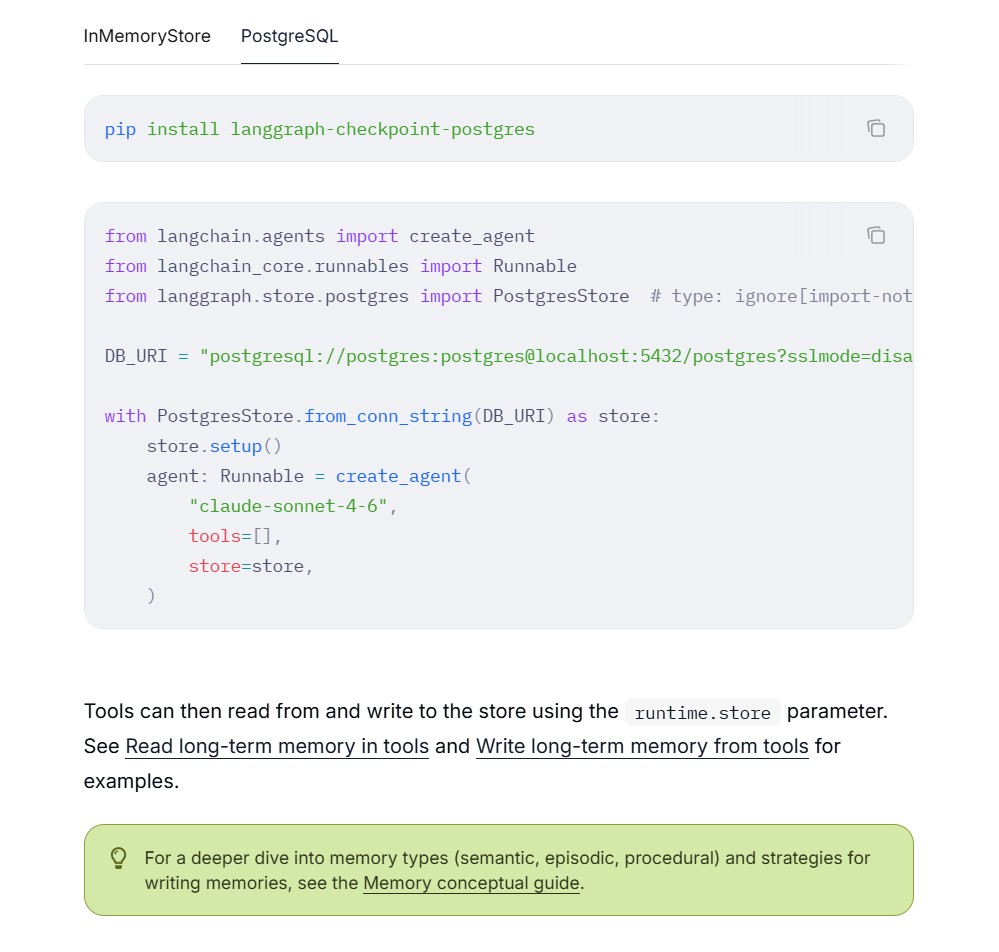Click the store=store argument line

(250, 566)
